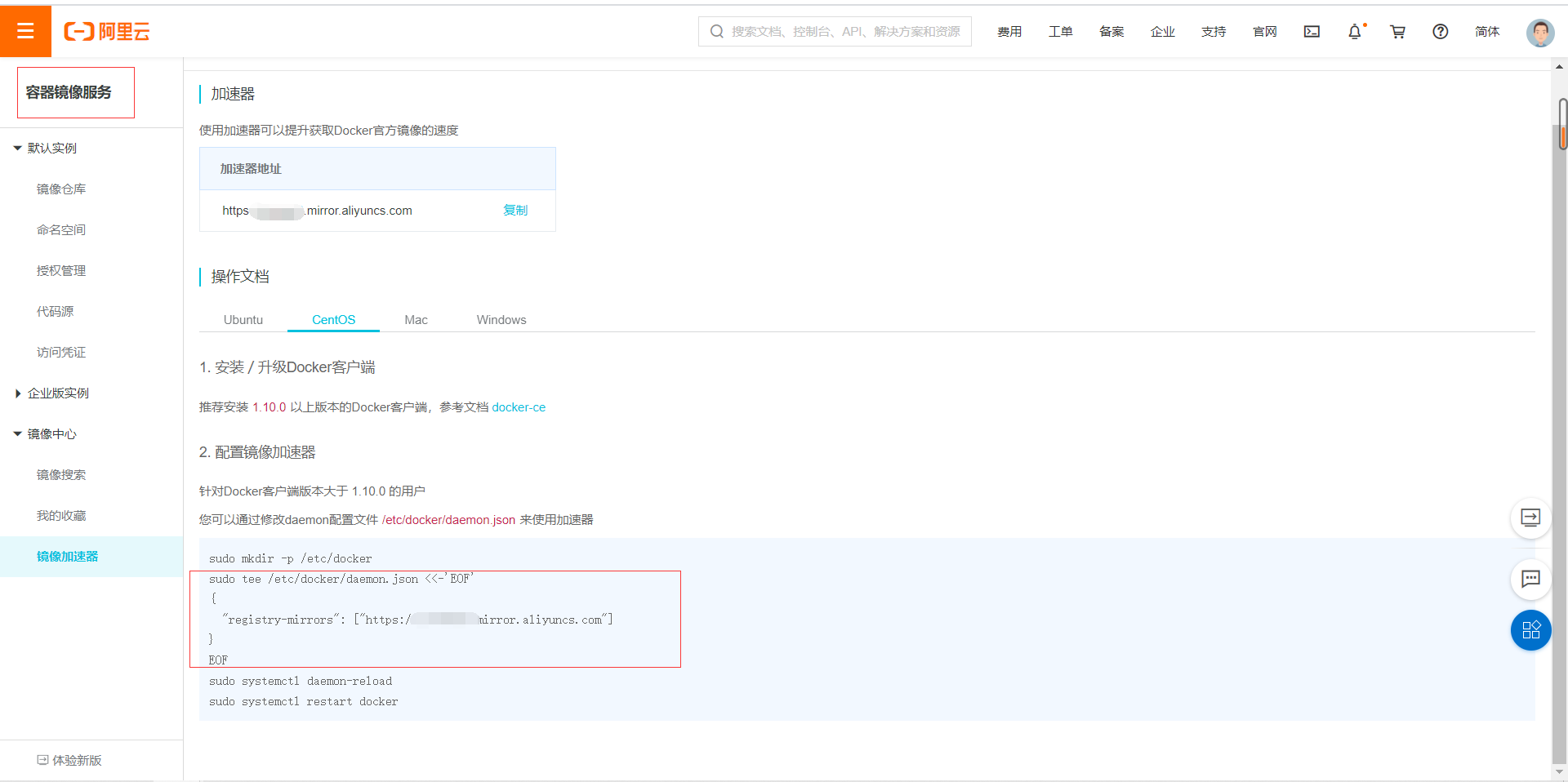Go to 镜像搜索
The height and width of the screenshot is (782, 1568).
pyautogui.click(x=61, y=475)
